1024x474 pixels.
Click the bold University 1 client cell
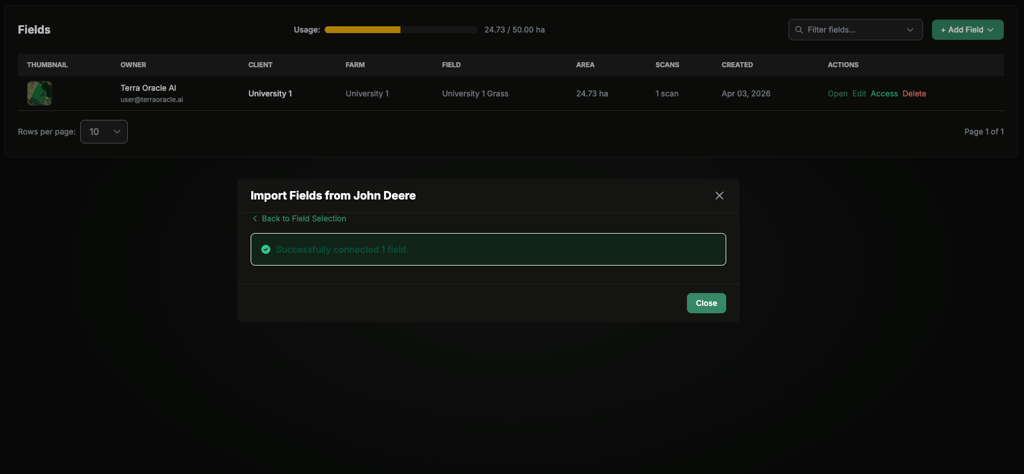pos(270,93)
